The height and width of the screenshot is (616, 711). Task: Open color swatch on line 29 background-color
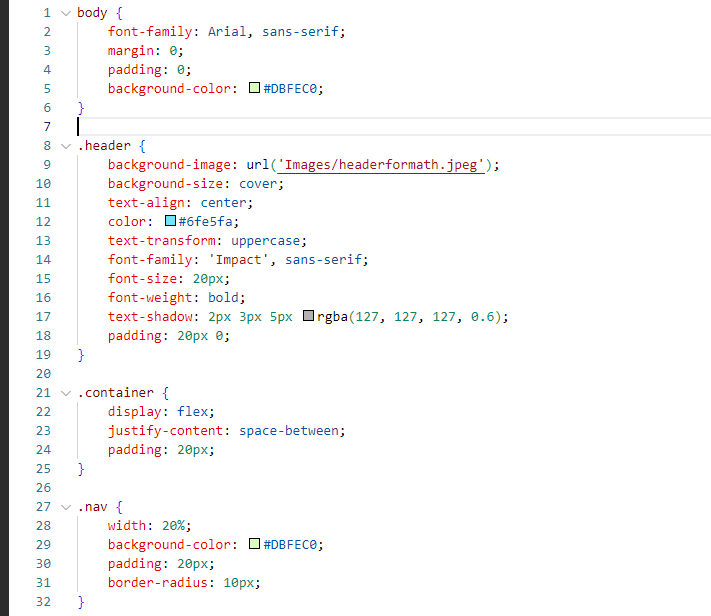(254, 543)
